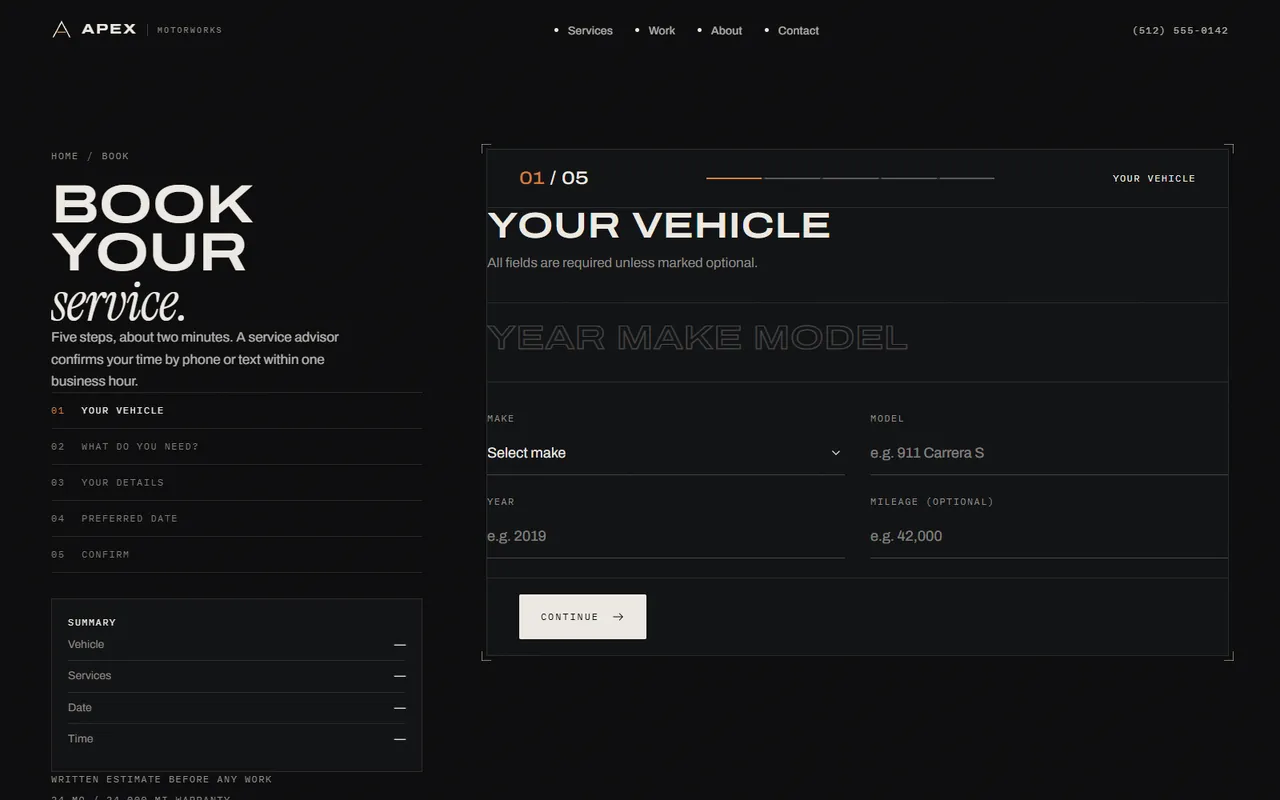Screen dimensions: 1280x800
Task: Open the About nav item
Action: point(726,31)
